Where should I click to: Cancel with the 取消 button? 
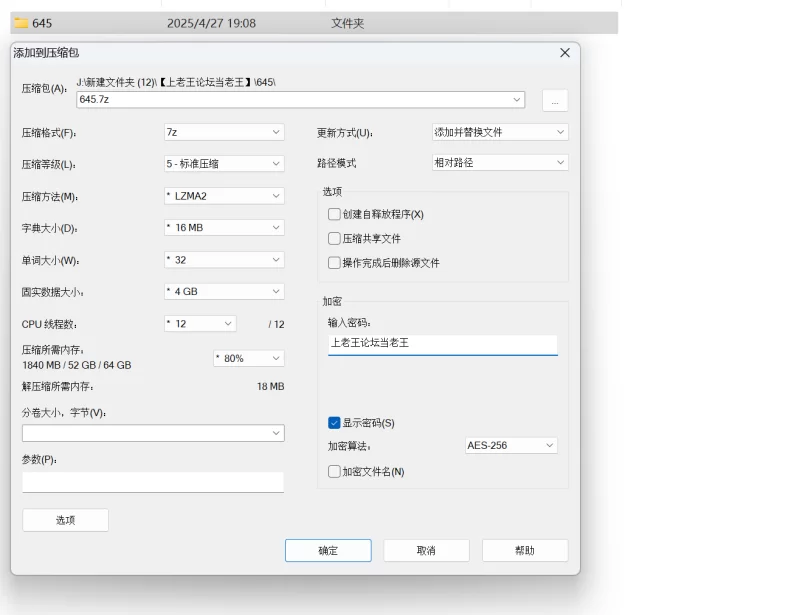pyautogui.click(x=426, y=550)
